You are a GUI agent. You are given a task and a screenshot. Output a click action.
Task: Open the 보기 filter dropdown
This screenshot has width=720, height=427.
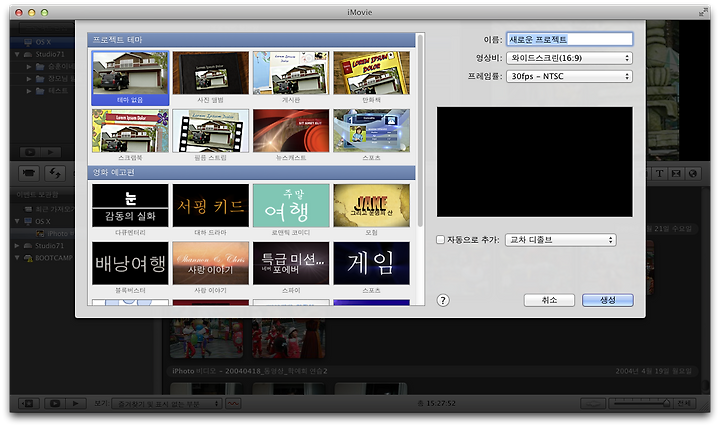pyautogui.click(x=167, y=404)
